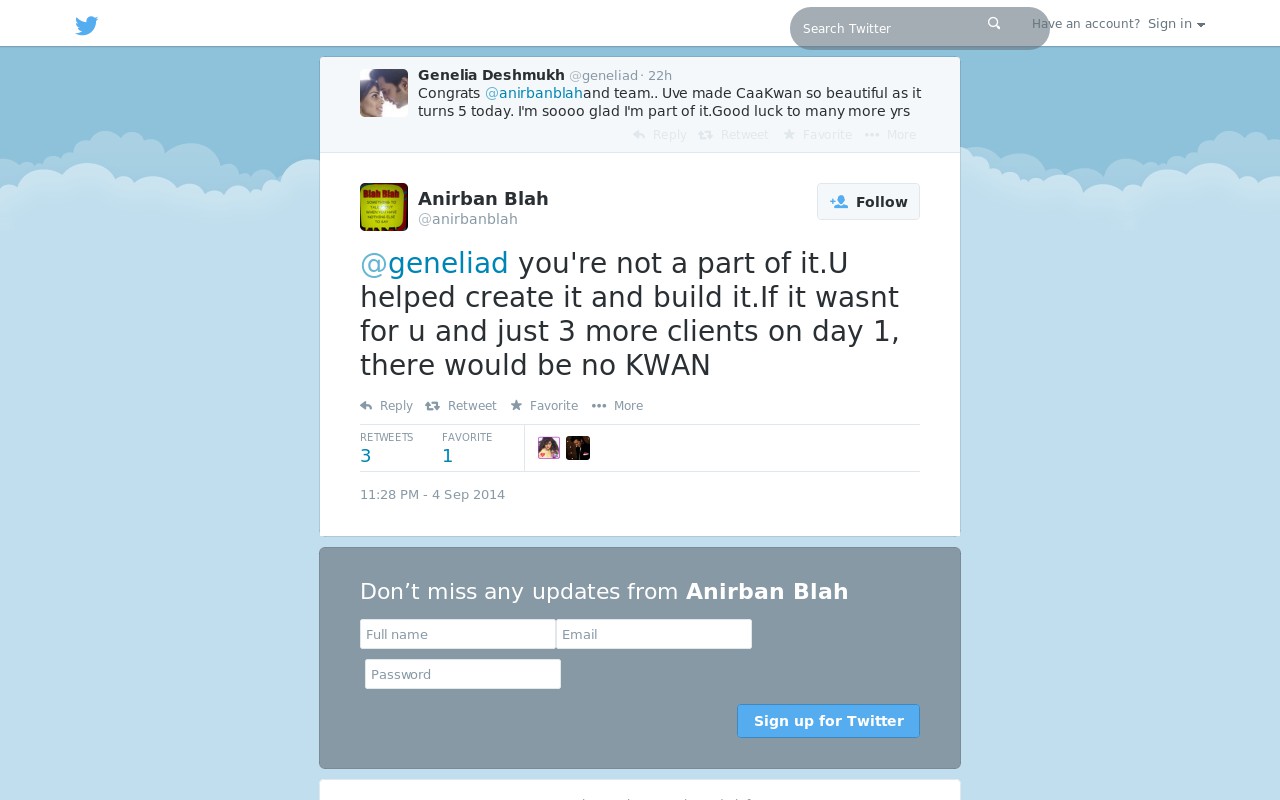
Task: Click the search magnifier icon
Action: coord(994,23)
